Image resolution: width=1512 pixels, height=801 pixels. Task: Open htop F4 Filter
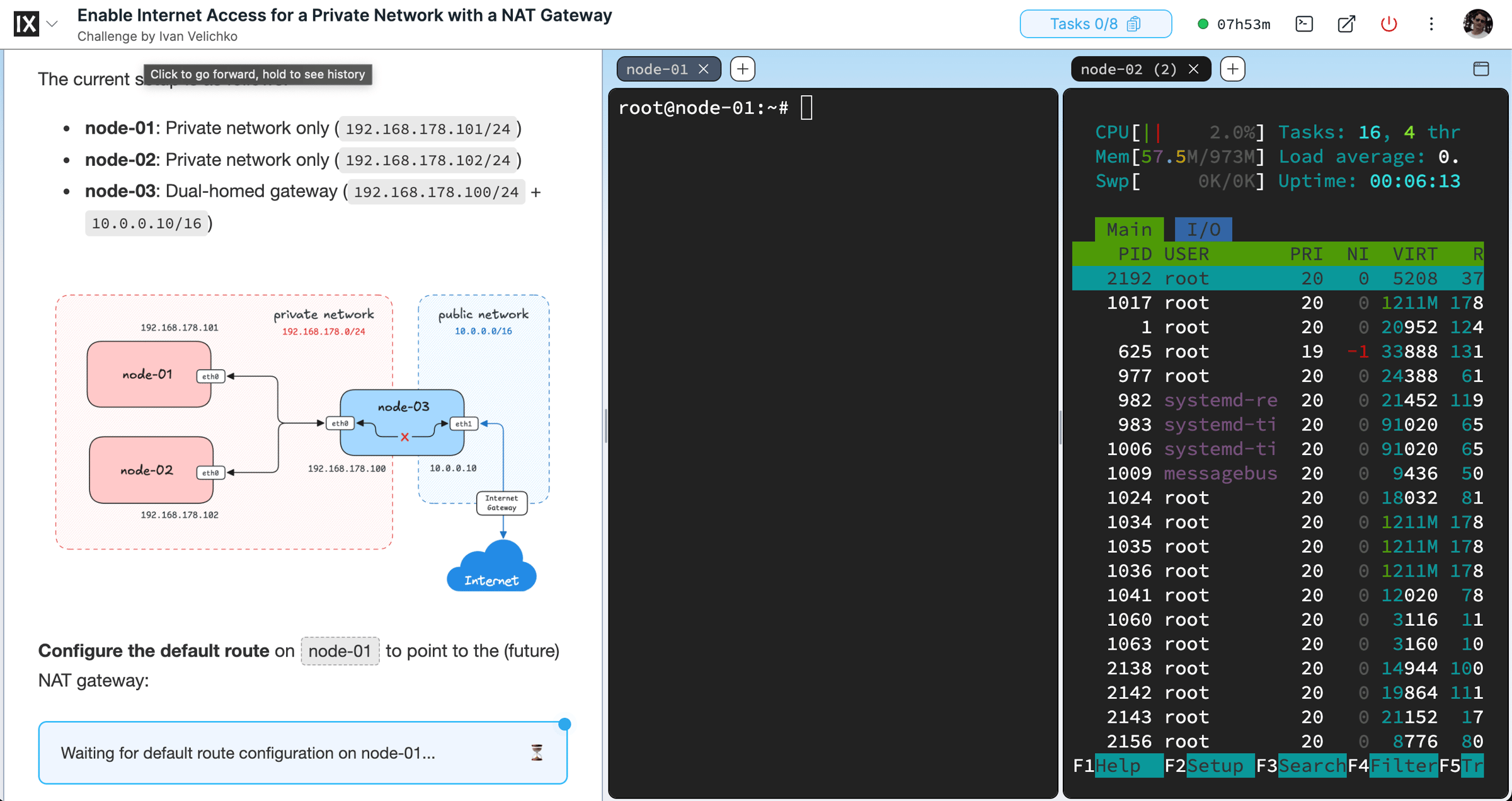click(x=1392, y=766)
